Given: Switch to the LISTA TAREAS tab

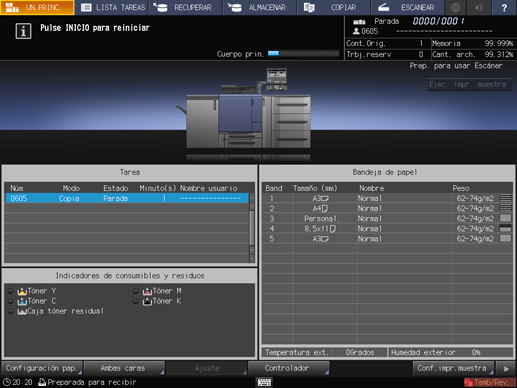Looking at the screenshot, I should (x=113, y=7).
